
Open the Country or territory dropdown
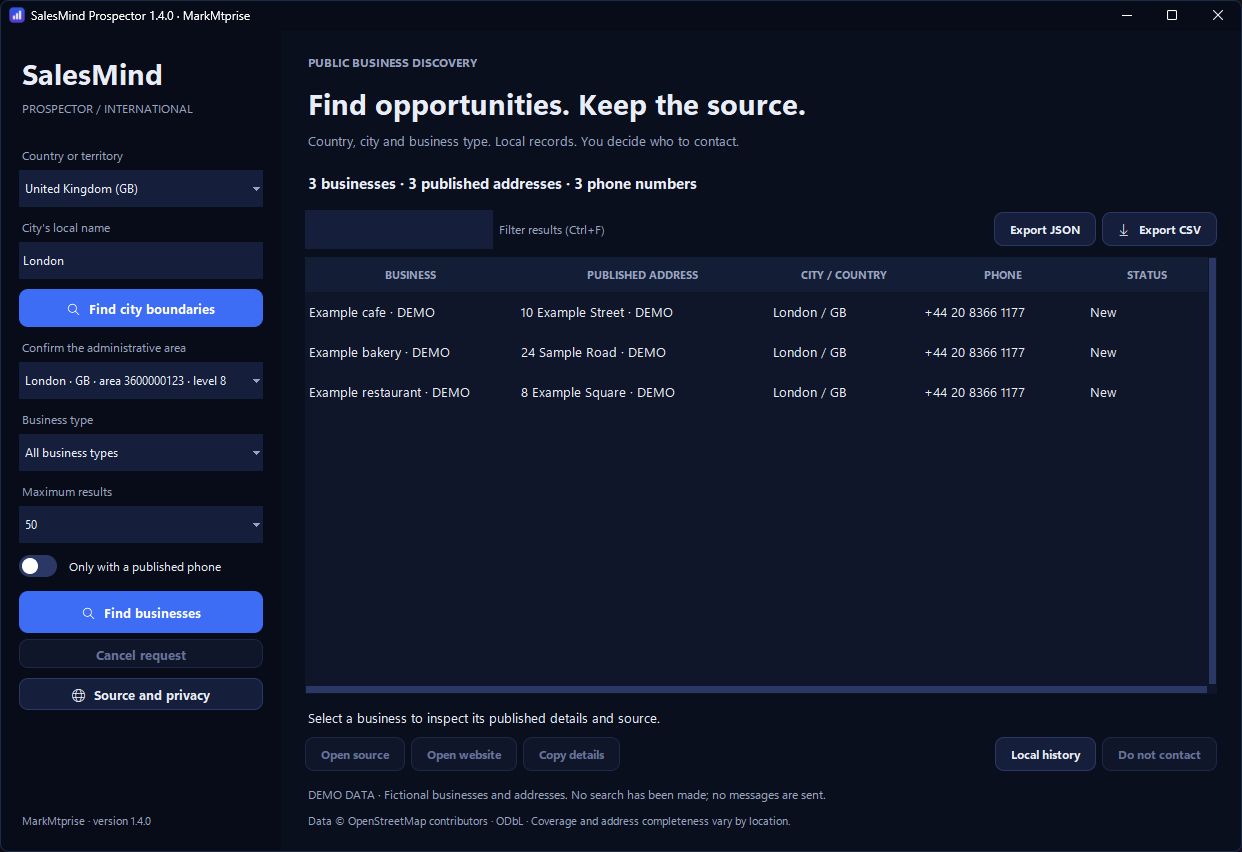pyautogui.click(x=141, y=188)
